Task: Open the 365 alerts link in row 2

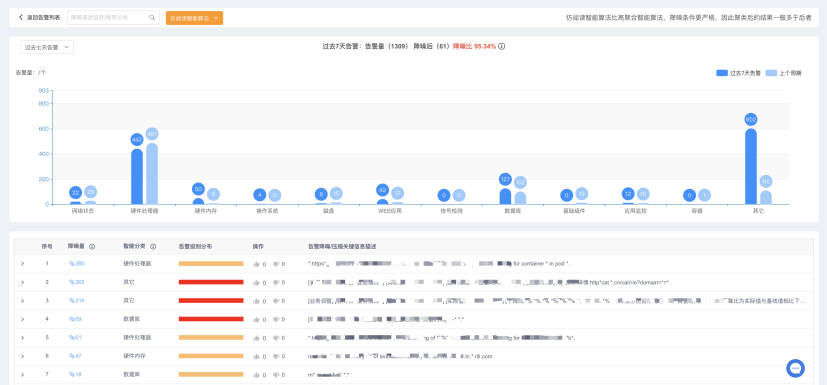Action: pos(76,282)
